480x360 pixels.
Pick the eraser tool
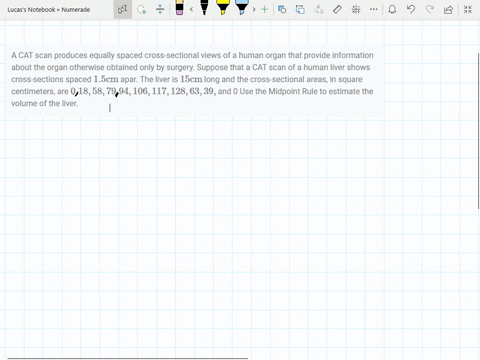179,8
